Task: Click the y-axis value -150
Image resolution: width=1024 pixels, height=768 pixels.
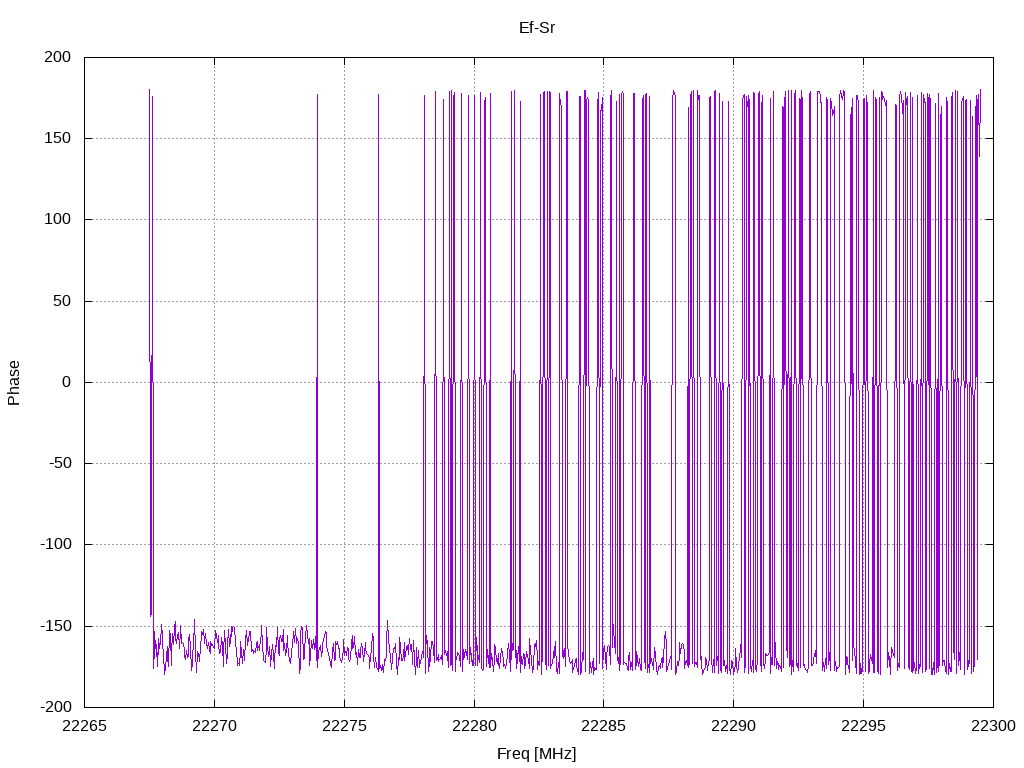Action: point(56,626)
